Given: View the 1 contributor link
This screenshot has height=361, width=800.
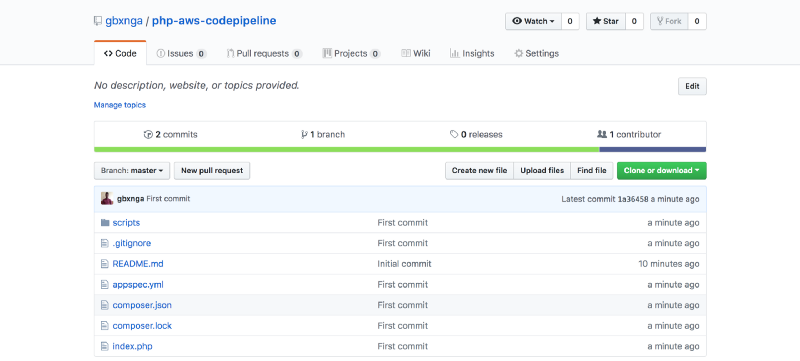Looking at the screenshot, I should pos(629,135).
